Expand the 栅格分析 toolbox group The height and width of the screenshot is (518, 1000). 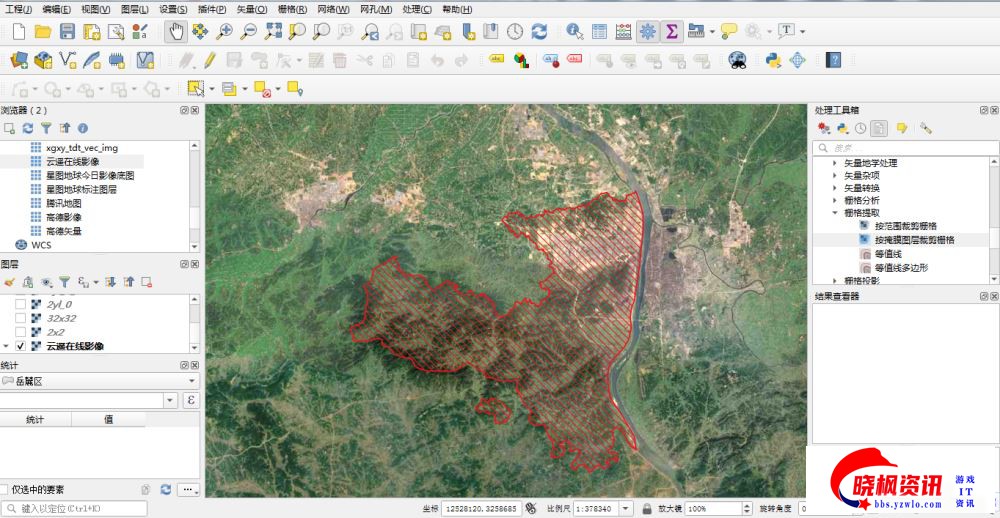coord(835,200)
